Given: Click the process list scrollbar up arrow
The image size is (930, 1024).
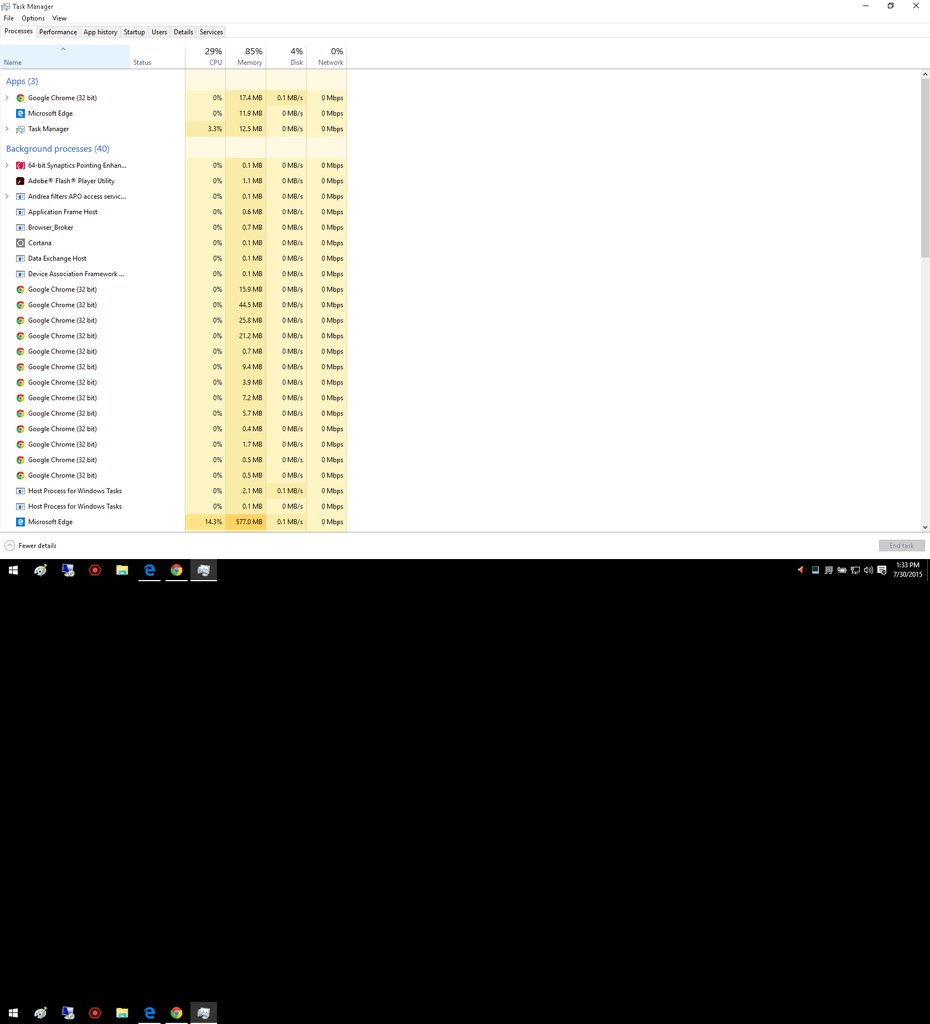Looking at the screenshot, I should tap(925, 74).
